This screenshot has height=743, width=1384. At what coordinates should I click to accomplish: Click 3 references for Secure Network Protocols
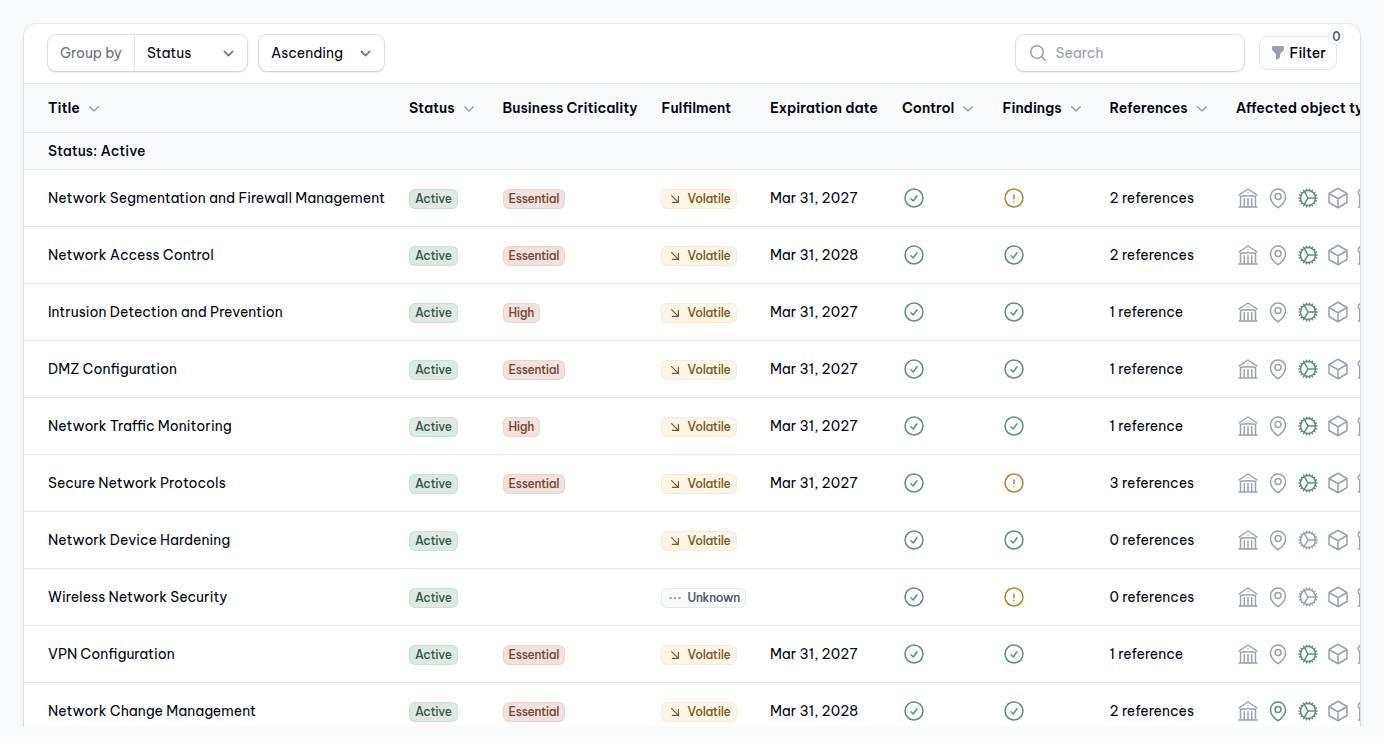coord(1151,483)
